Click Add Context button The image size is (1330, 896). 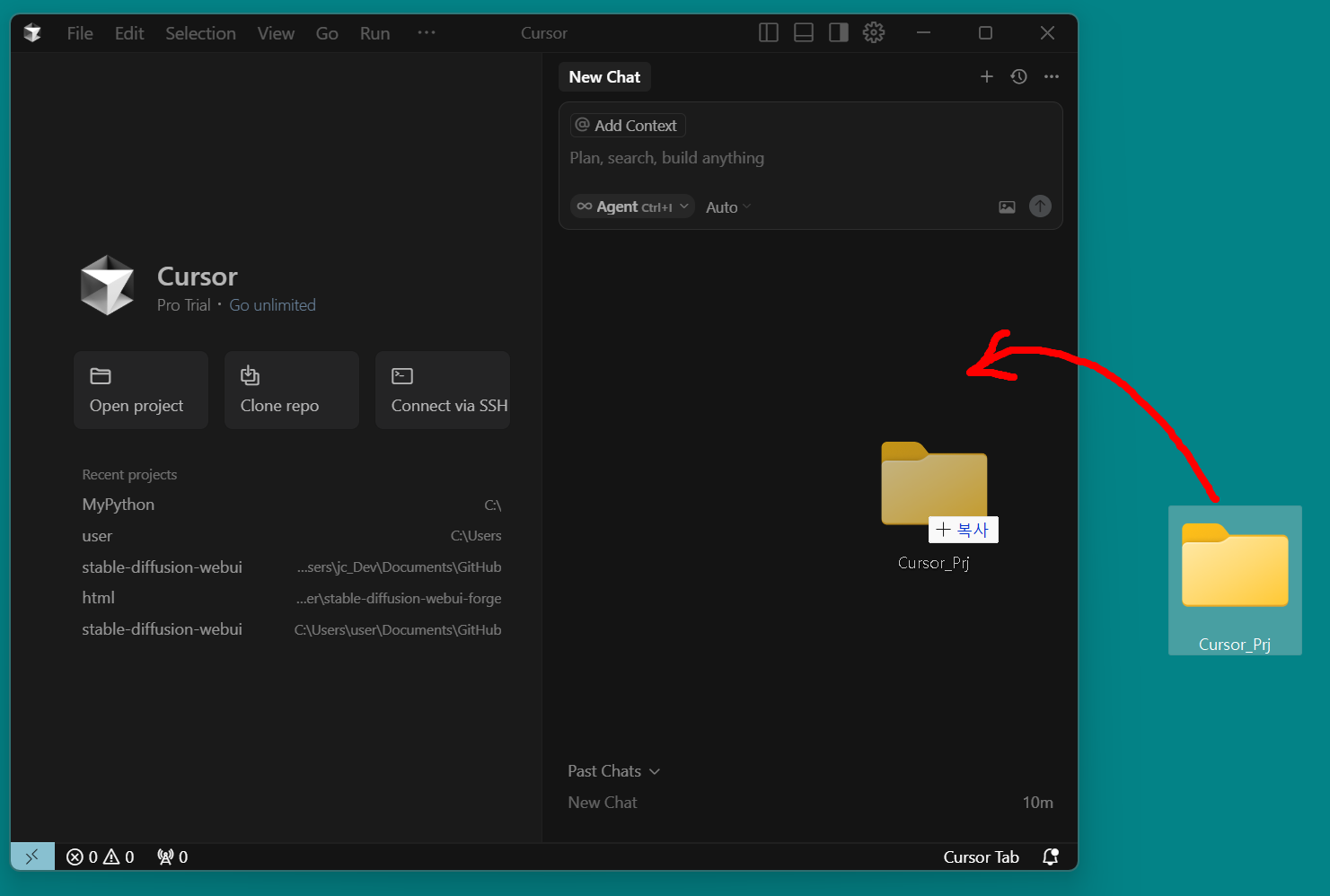(x=628, y=126)
